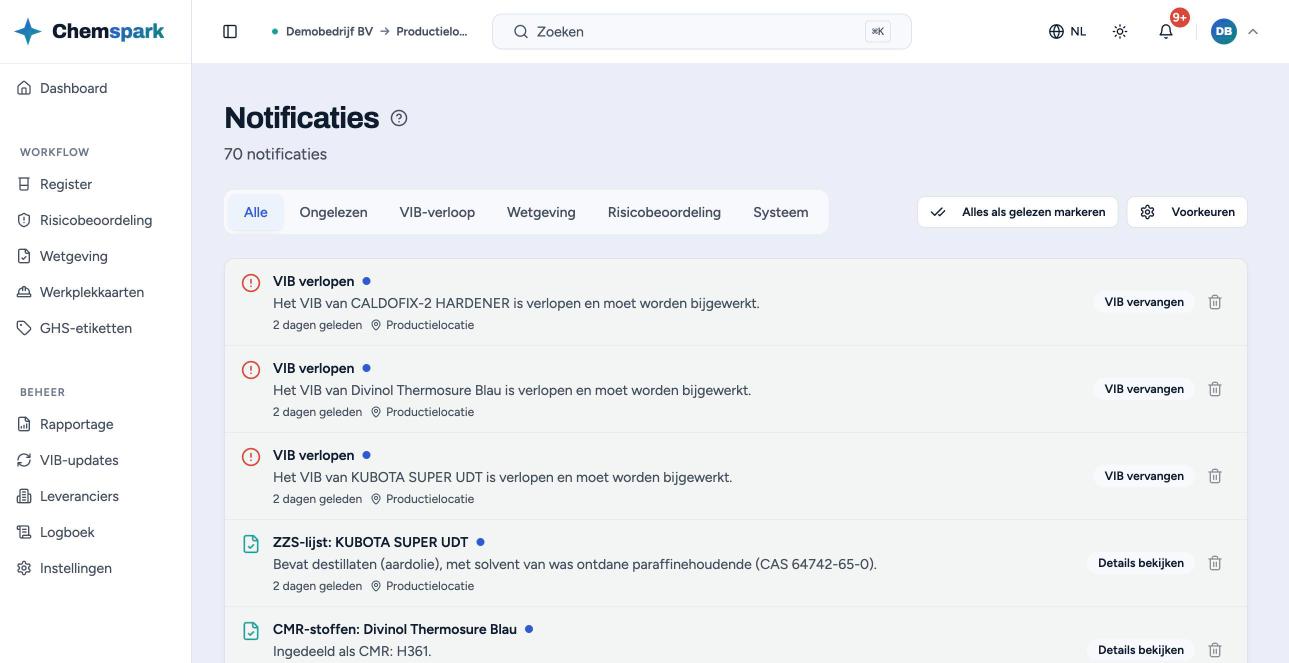Delete the Divinol Thermosure Blau VIB notification
The height and width of the screenshot is (663, 1289).
click(1215, 389)
